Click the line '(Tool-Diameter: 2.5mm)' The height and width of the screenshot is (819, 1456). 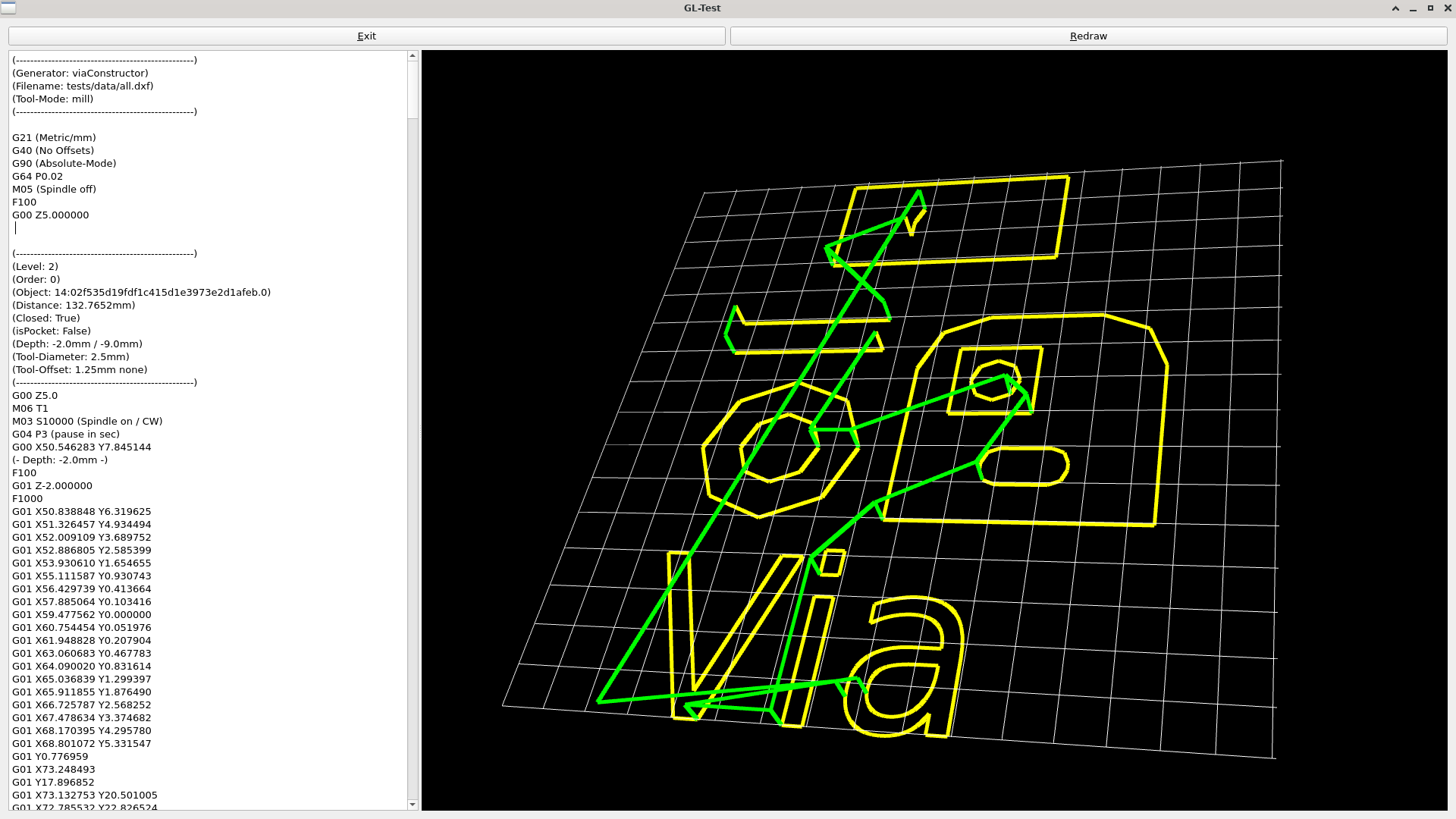pyautogui.click(x=71, y=357)
